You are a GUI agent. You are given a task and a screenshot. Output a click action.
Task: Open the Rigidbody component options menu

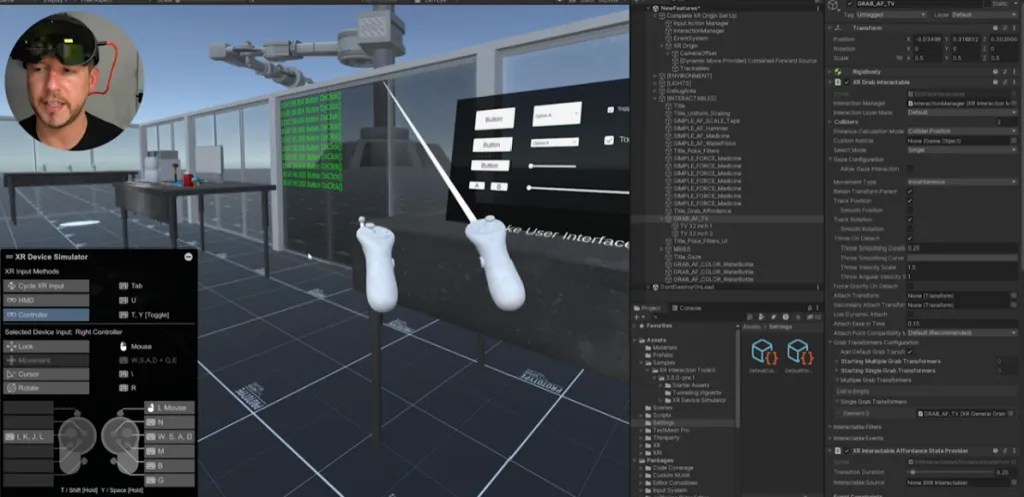(x=1014, y=72)
